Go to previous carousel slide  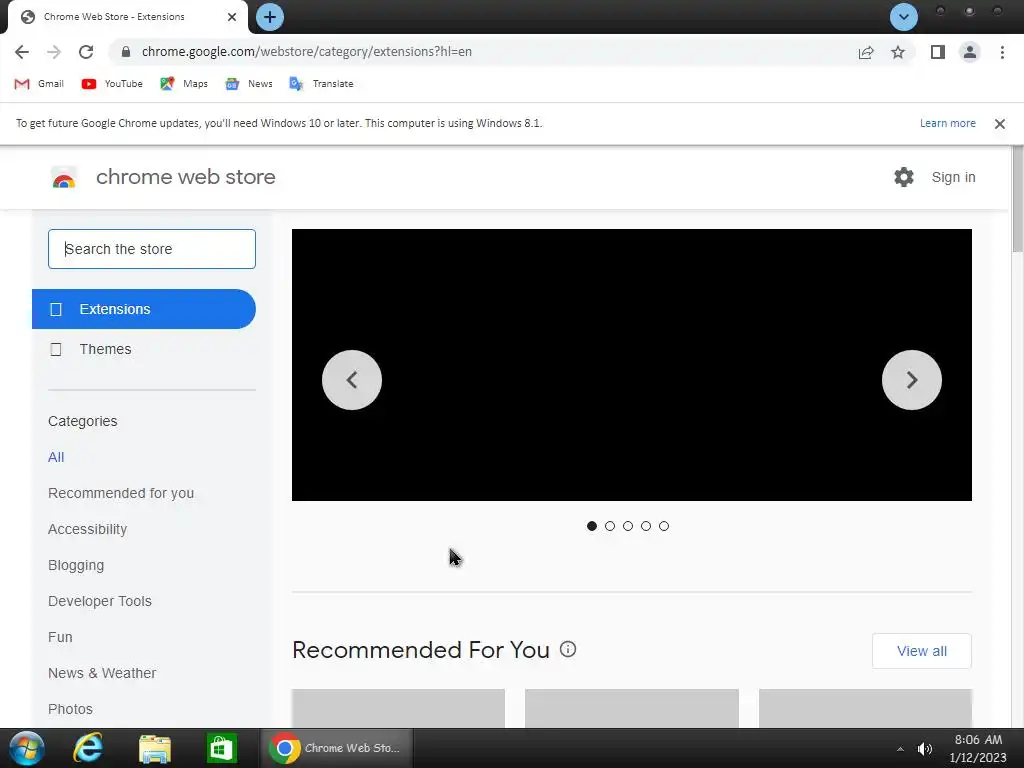coord(352,380)
